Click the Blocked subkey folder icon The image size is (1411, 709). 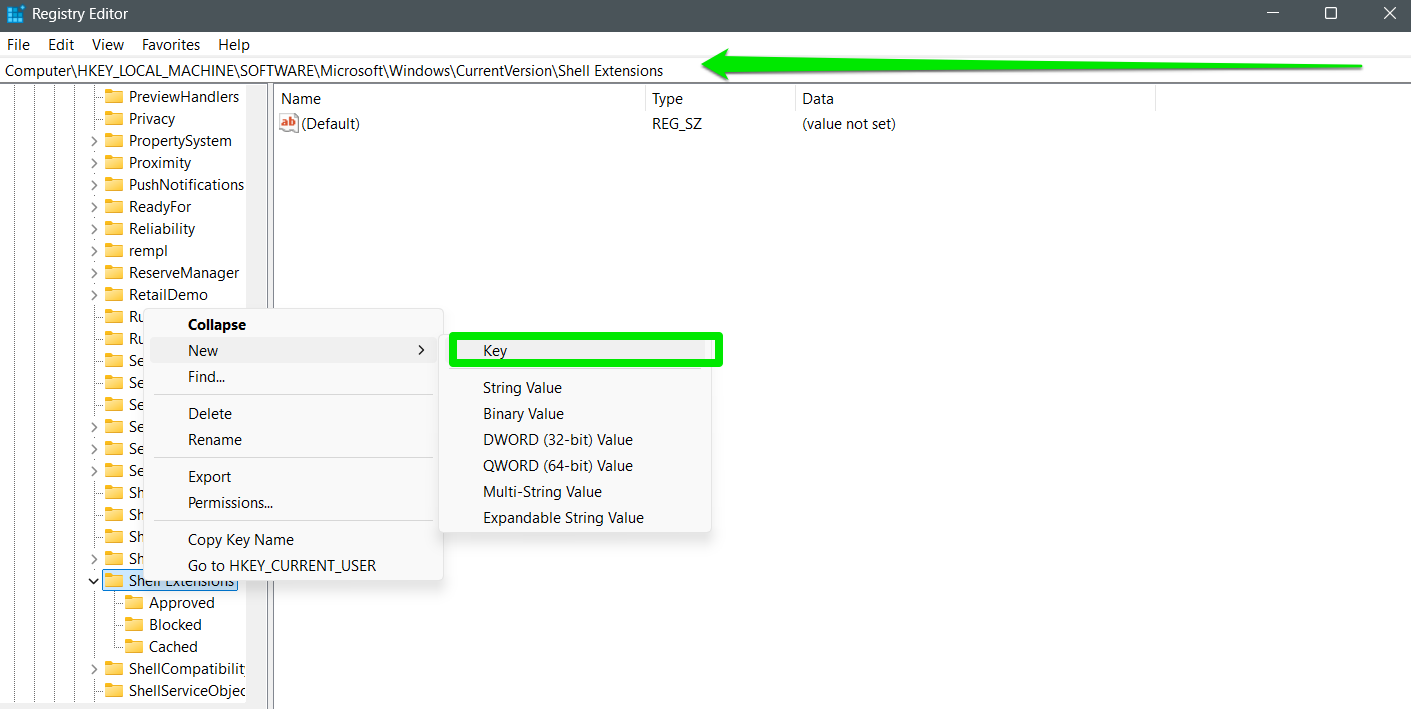tap(134, 625)
